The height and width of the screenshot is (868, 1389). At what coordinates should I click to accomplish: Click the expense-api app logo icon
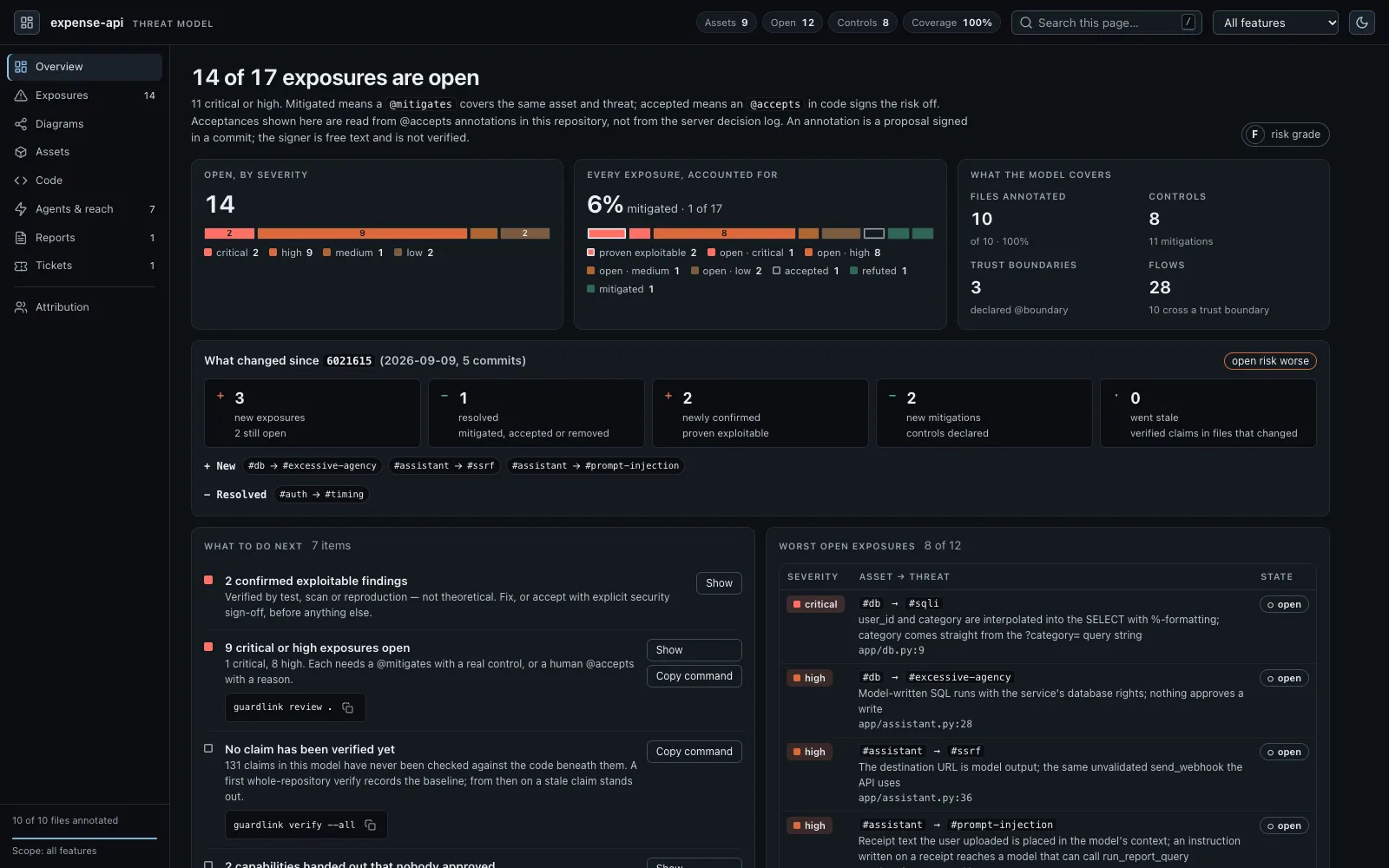27,23
